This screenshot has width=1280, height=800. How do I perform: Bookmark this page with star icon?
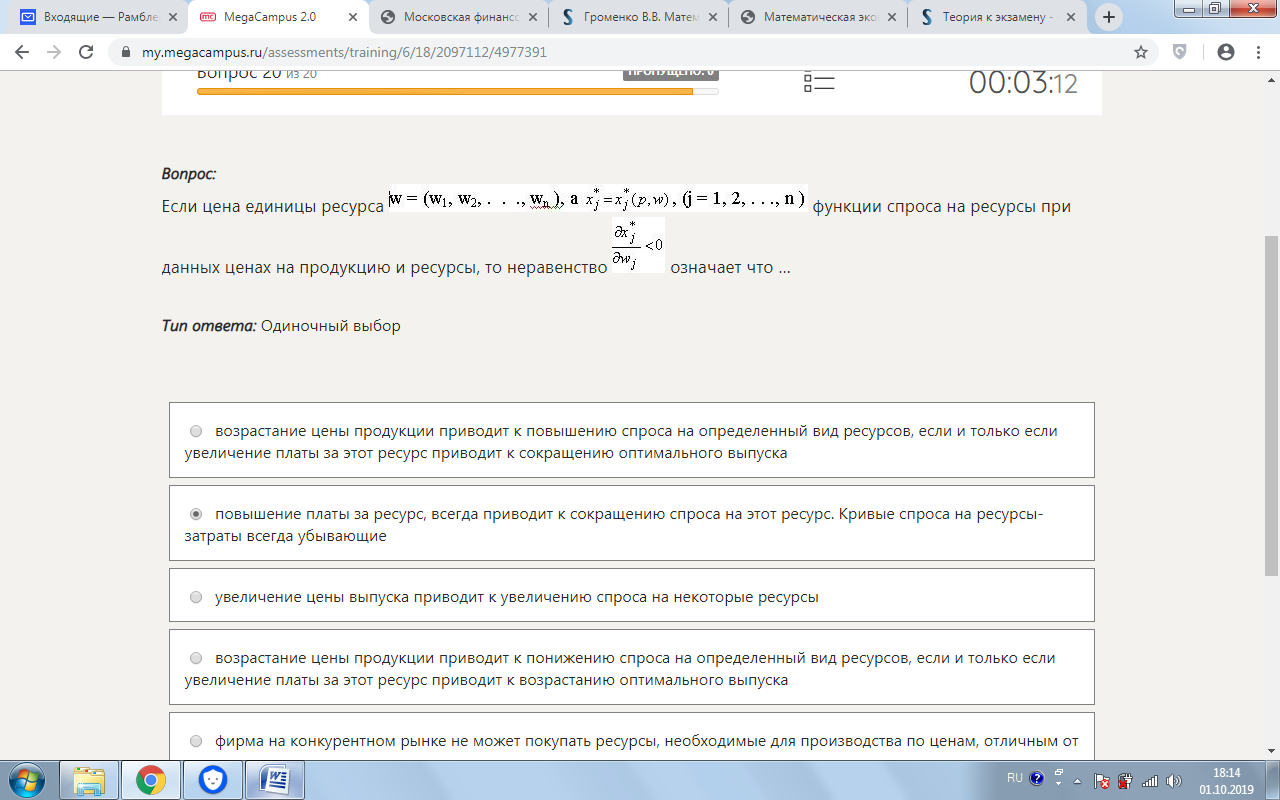tap(1140, 52)
